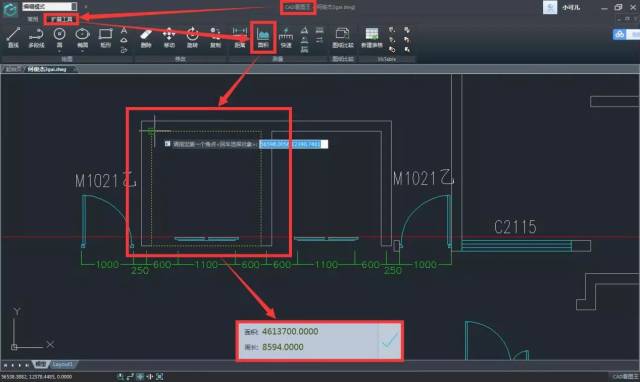Toggle the grid display icon in status bar
Image resolution: width=640 pixels, height=382 pixels.
[x=140, y=376]
